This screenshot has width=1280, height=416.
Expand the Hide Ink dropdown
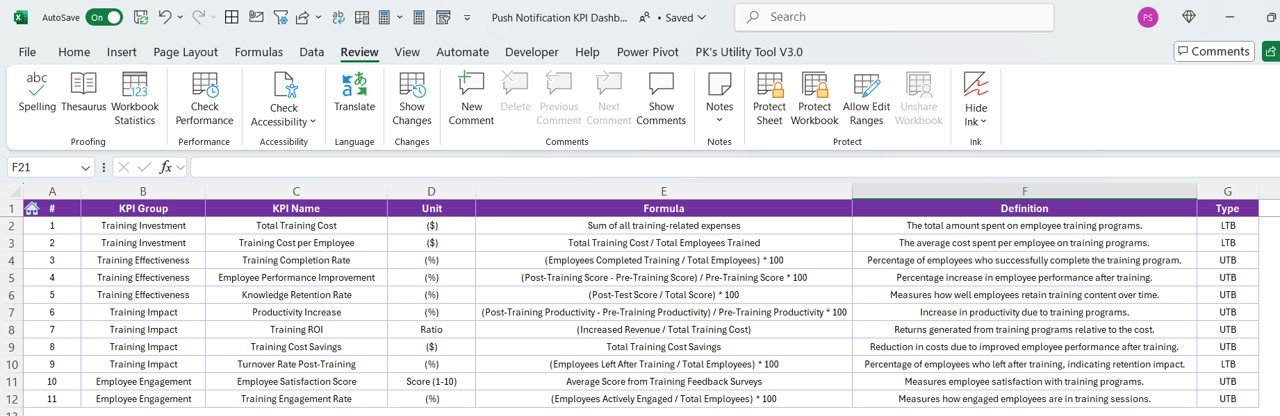click(x=984, y=122)
